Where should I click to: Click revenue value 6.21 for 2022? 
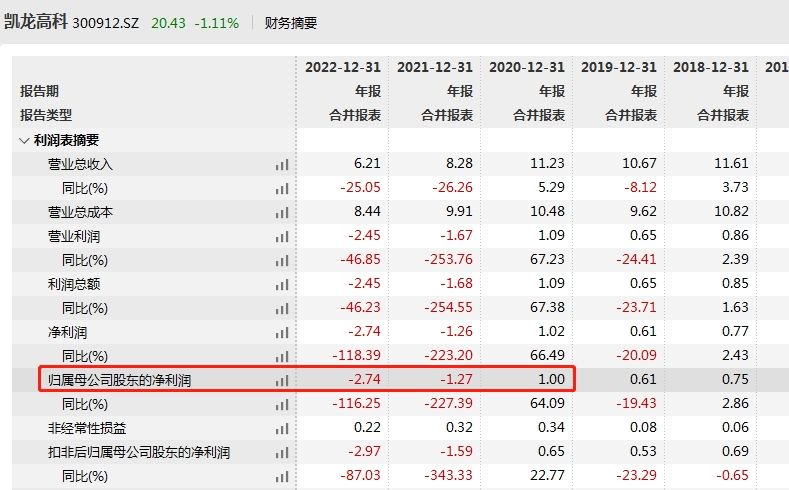(367, 164)
